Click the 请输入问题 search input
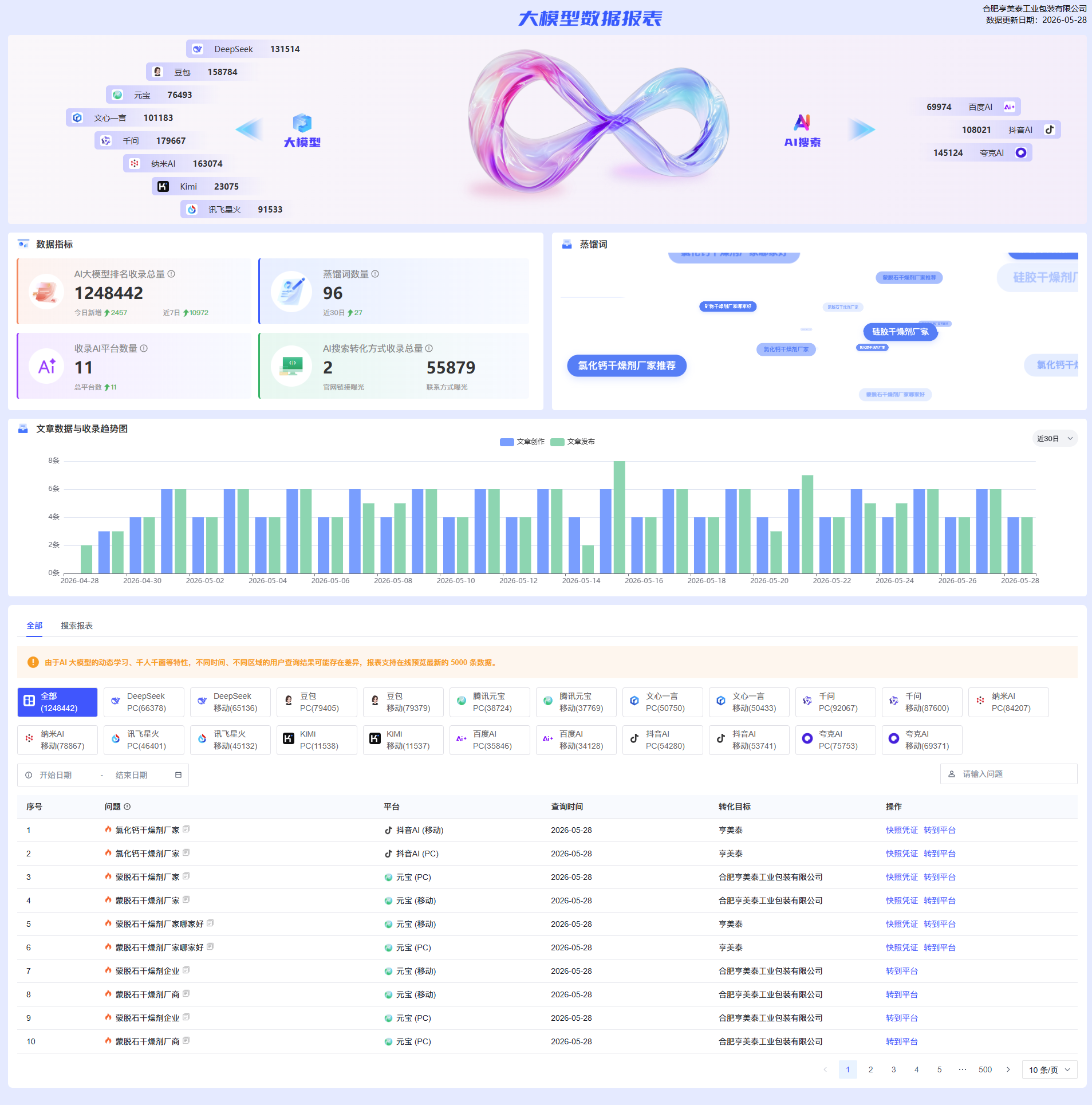 (x=1009, y=774)
